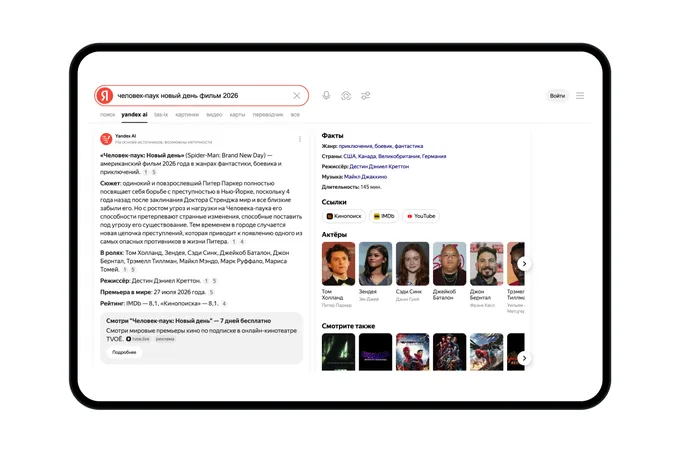Open the second purple-title poster in Смотрите также
This screenshot has width=680, height=453.
[376, 352]
